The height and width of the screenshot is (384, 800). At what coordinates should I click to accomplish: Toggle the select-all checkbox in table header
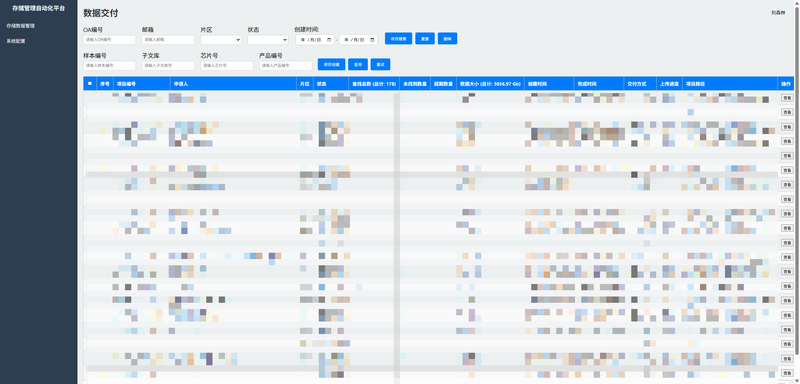point(90,83)
